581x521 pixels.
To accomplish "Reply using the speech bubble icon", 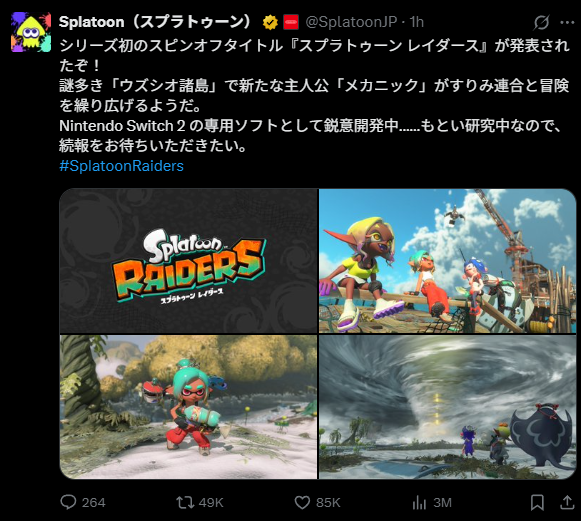I will click(x=68, y=502).
